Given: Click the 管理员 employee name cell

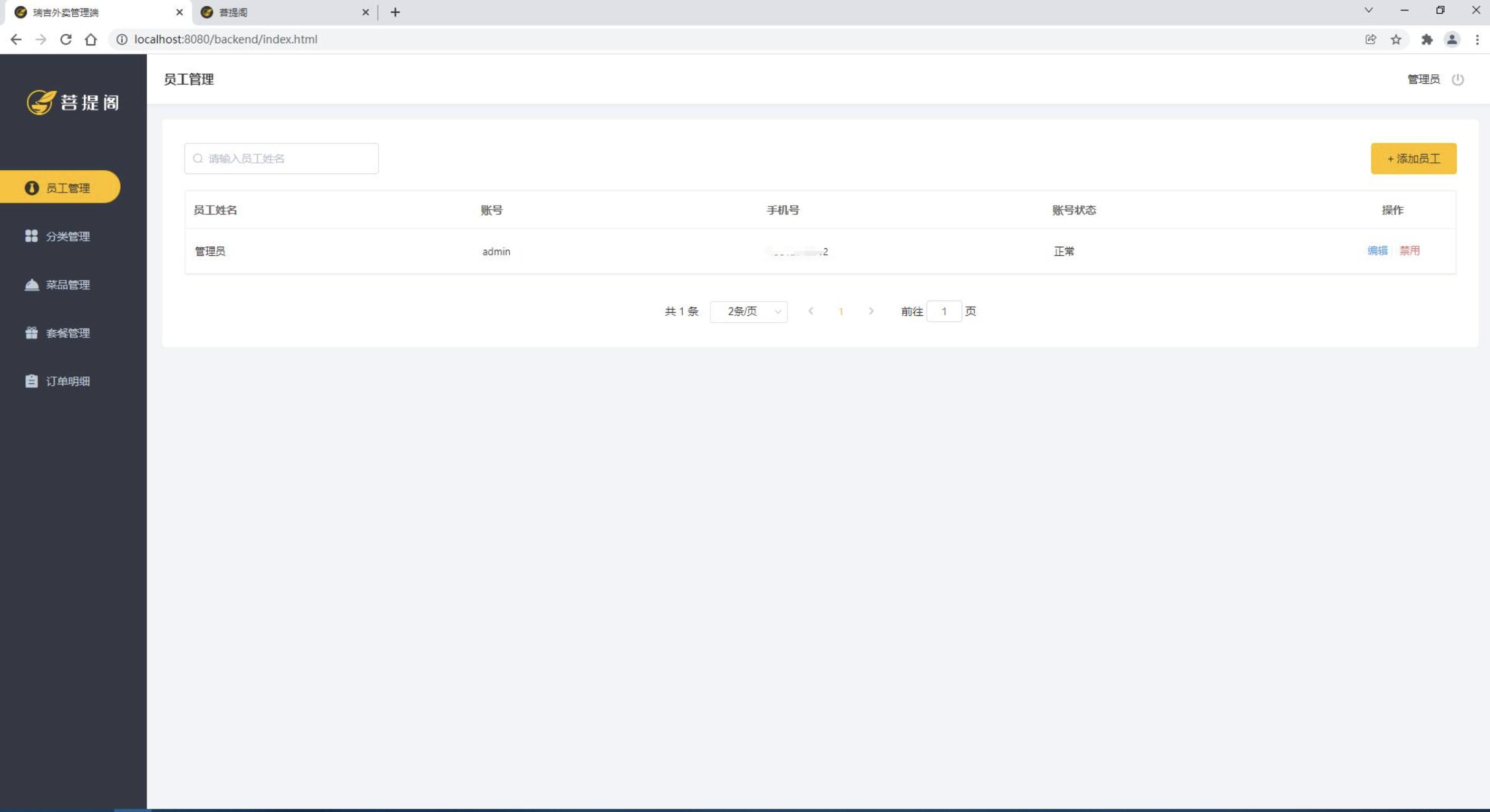Looking at the screenshot, I should tap(210, 252).
